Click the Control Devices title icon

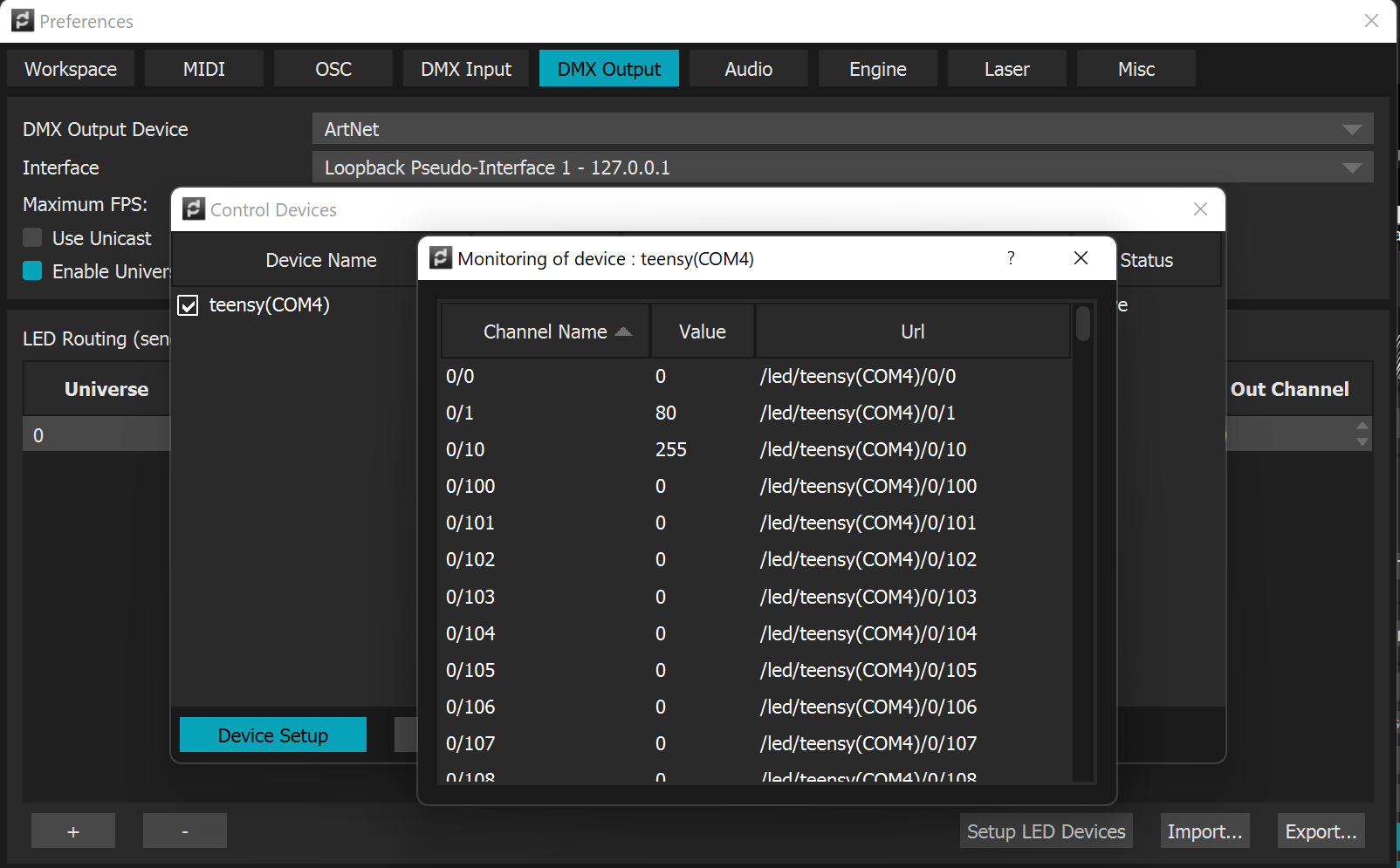[x=194, y=209]
